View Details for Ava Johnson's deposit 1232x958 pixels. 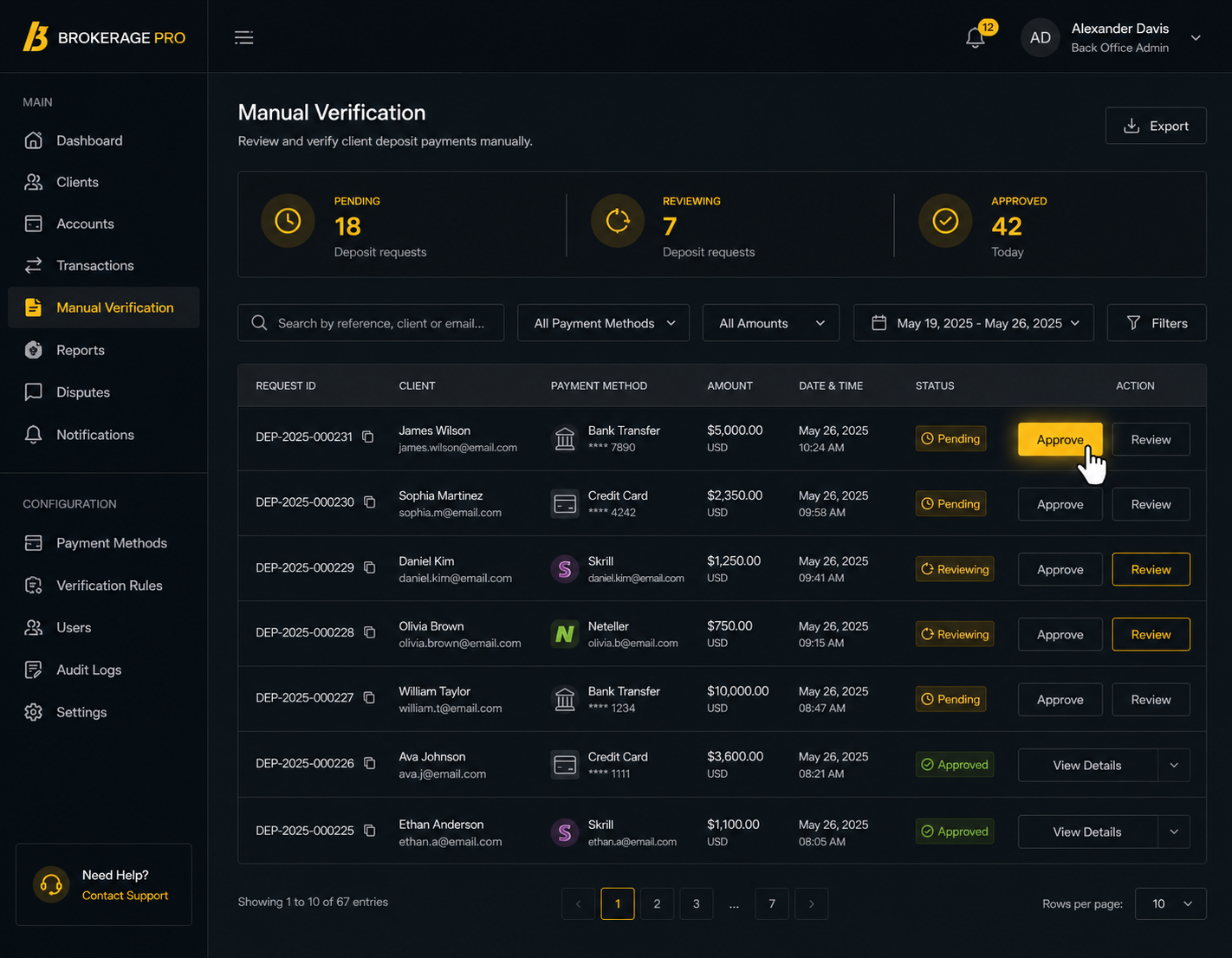1087,765
